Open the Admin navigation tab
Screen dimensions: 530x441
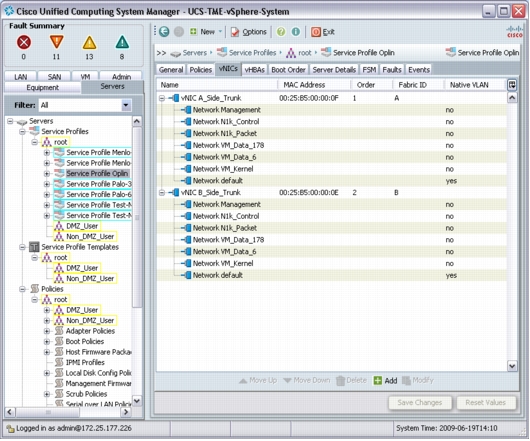click(x=121, y=77)
